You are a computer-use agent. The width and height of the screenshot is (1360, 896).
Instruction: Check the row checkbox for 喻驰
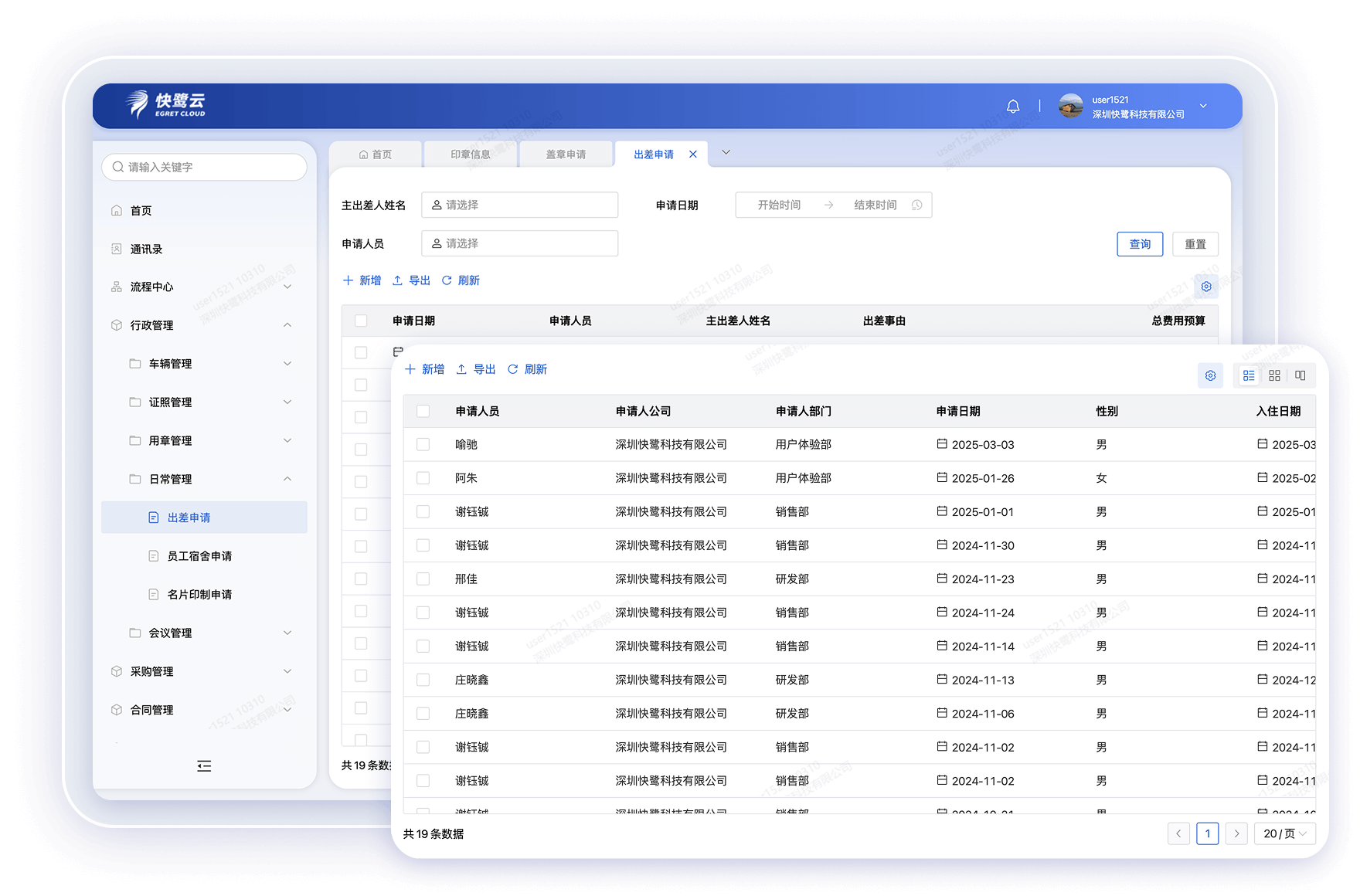(x=423, y=445)
